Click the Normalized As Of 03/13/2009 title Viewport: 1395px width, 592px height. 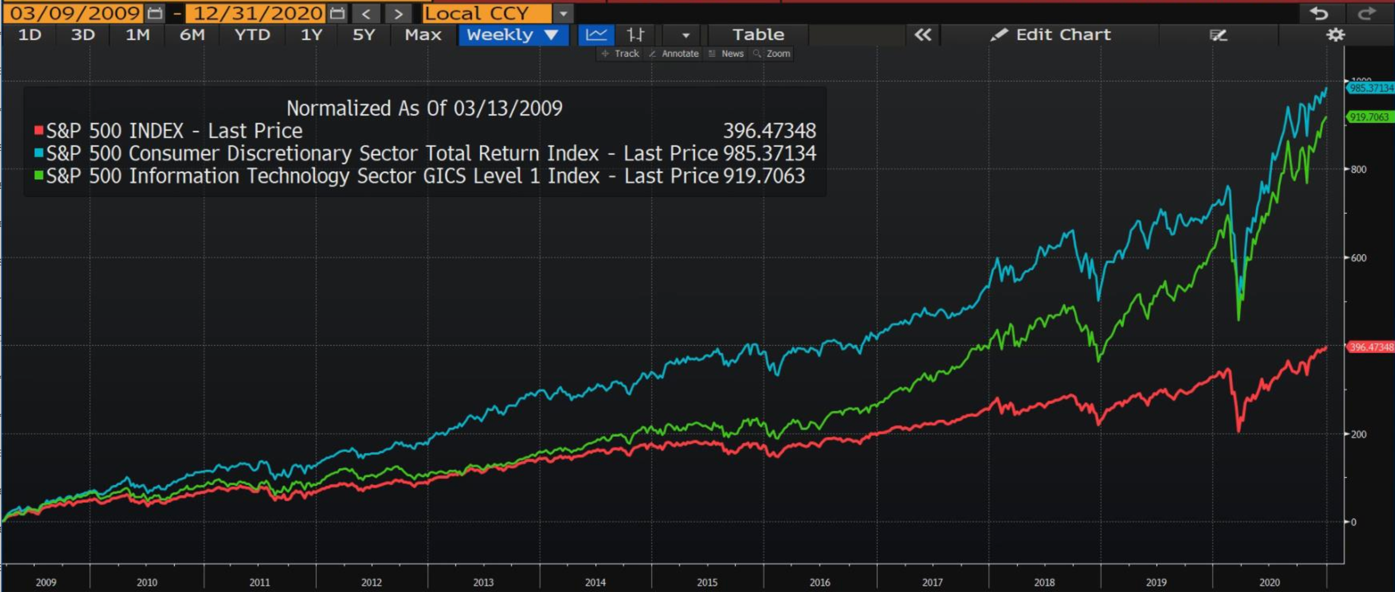click(x=425, y=108)
